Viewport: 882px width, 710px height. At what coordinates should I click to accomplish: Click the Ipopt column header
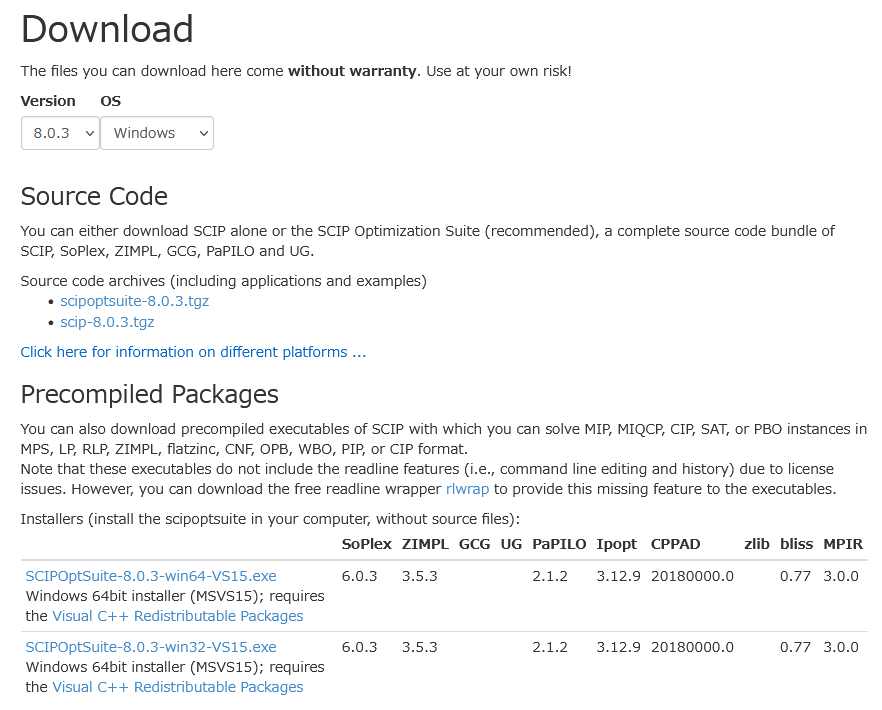click(617, 544)
